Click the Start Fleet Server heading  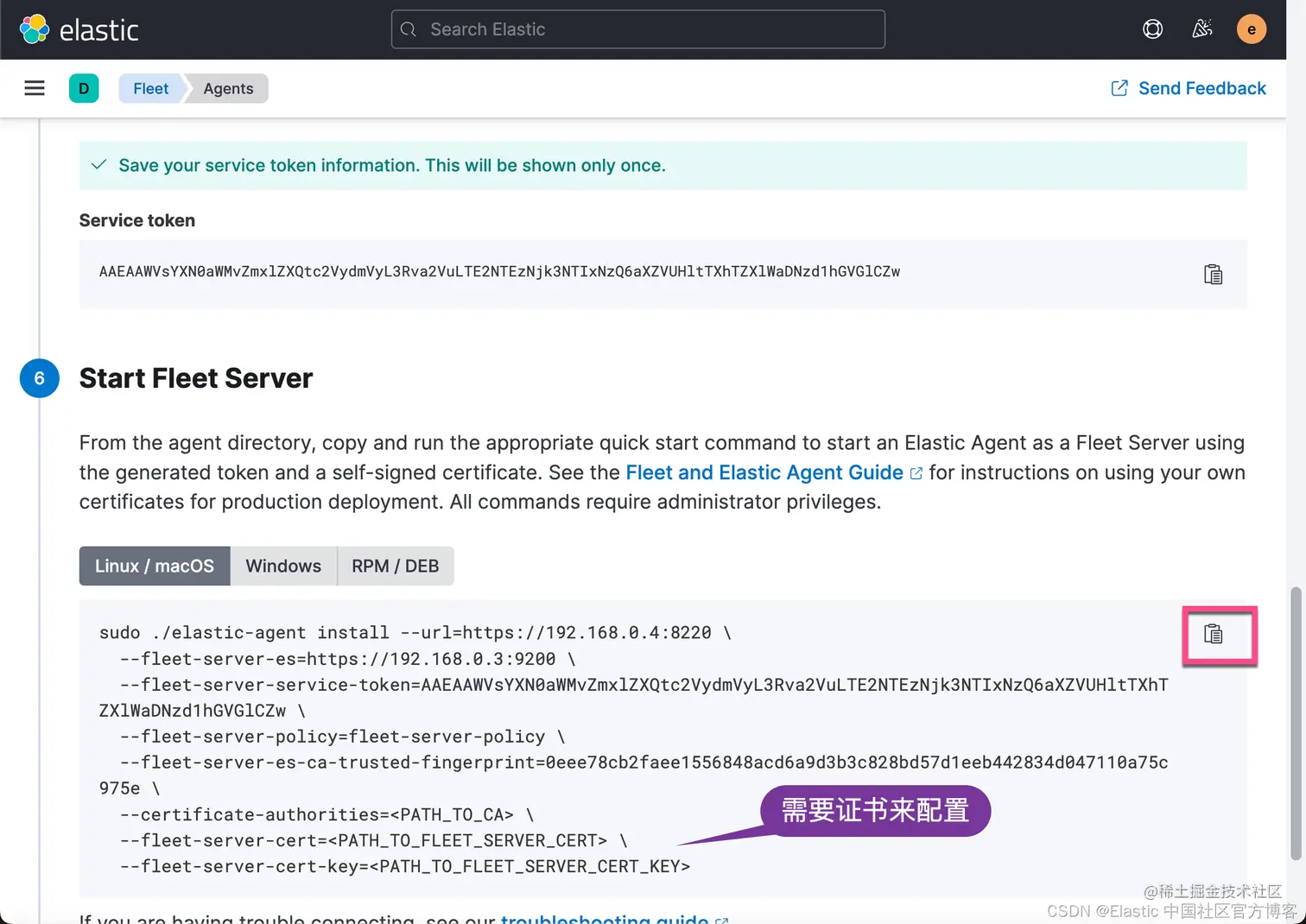196,378
